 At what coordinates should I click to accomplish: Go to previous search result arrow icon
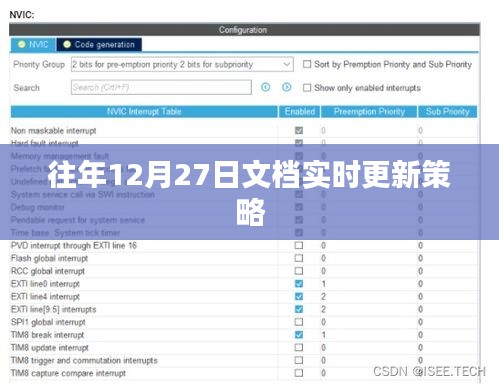265,87
